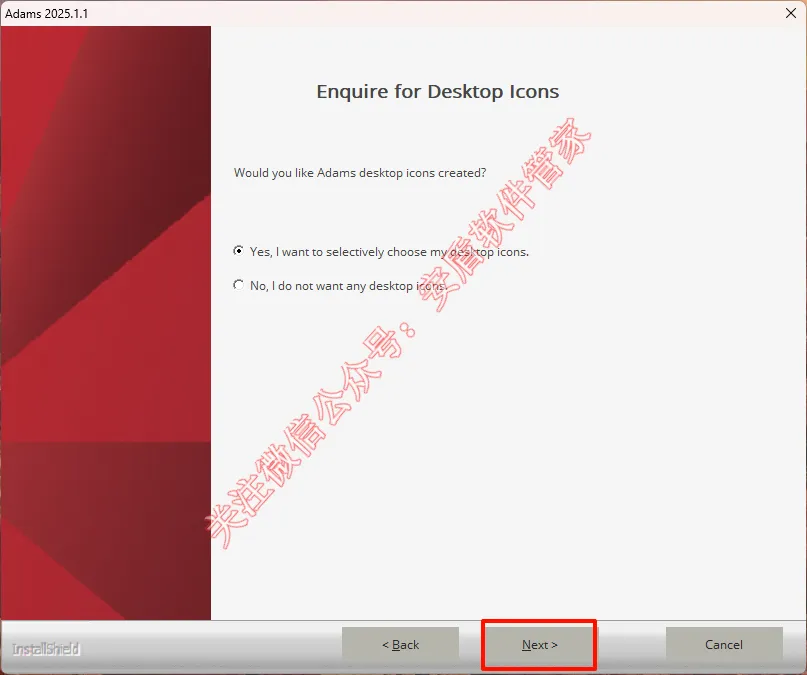Click the Next button
The width and height of the screenshot is (807, 675).
pyautogui.click(x=539, y=645)
